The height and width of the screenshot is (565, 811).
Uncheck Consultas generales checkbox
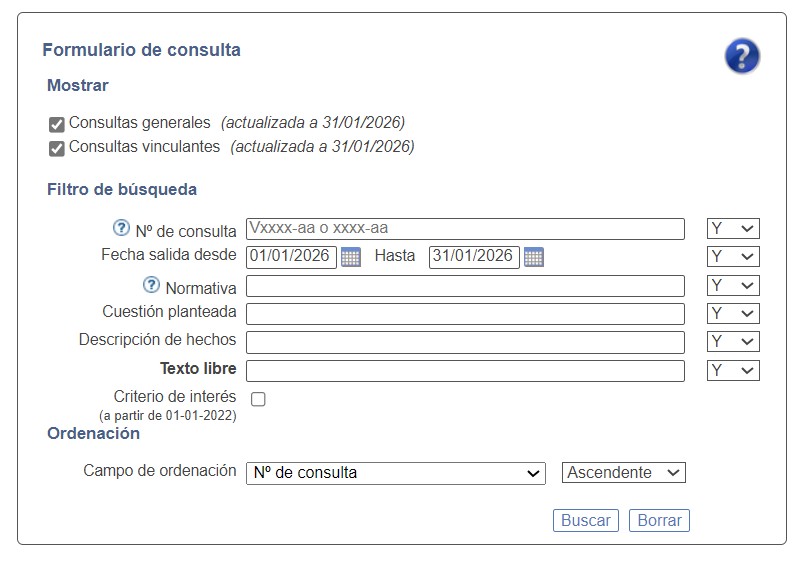pyautogui.click(x=57, y=124)
